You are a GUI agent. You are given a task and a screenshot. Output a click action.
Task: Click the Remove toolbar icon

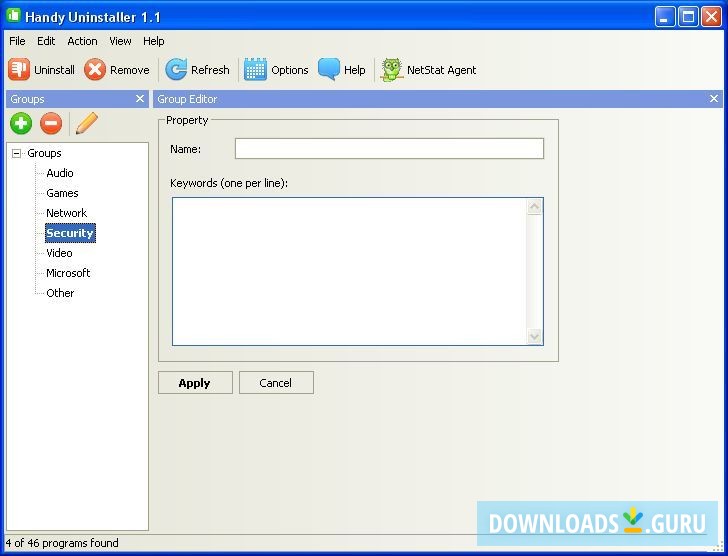tap(95, 70)
